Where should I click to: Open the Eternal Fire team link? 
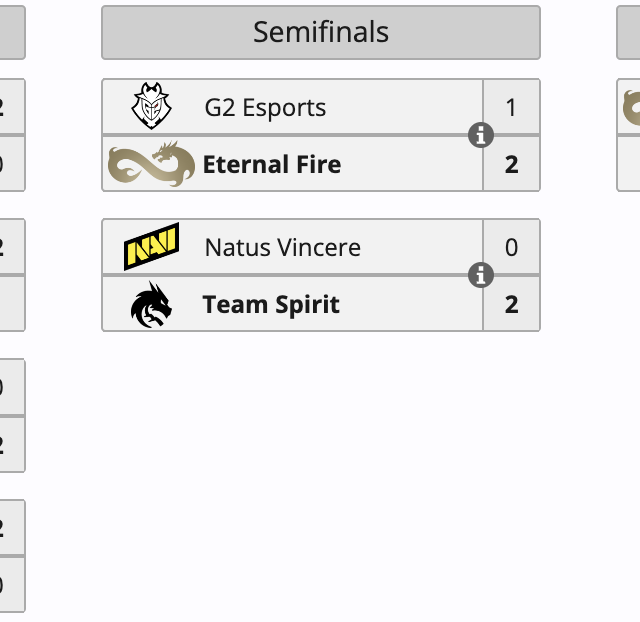tap(272, 164)
